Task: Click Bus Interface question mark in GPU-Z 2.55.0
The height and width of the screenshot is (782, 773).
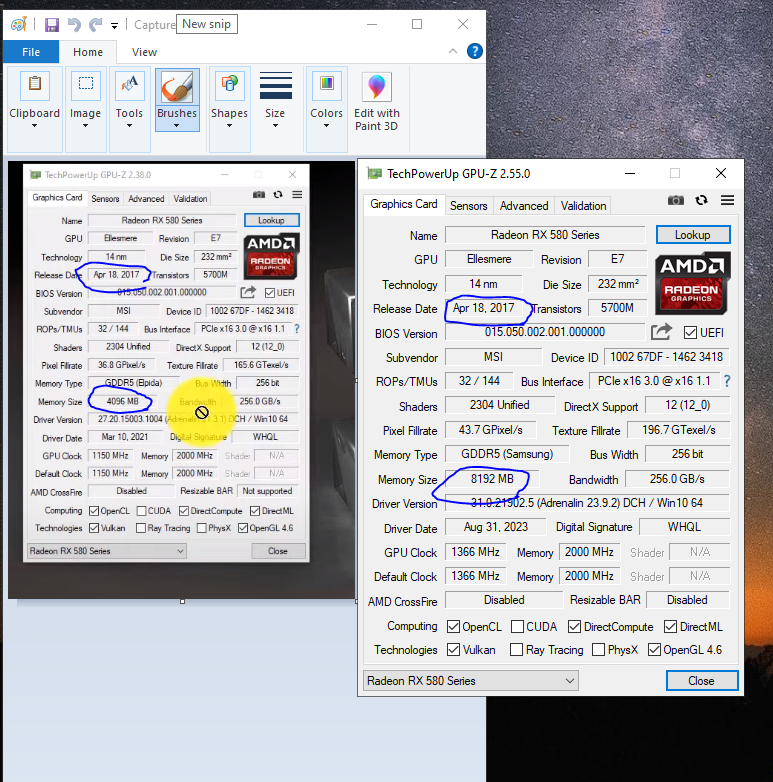Action: click(727, 382)
